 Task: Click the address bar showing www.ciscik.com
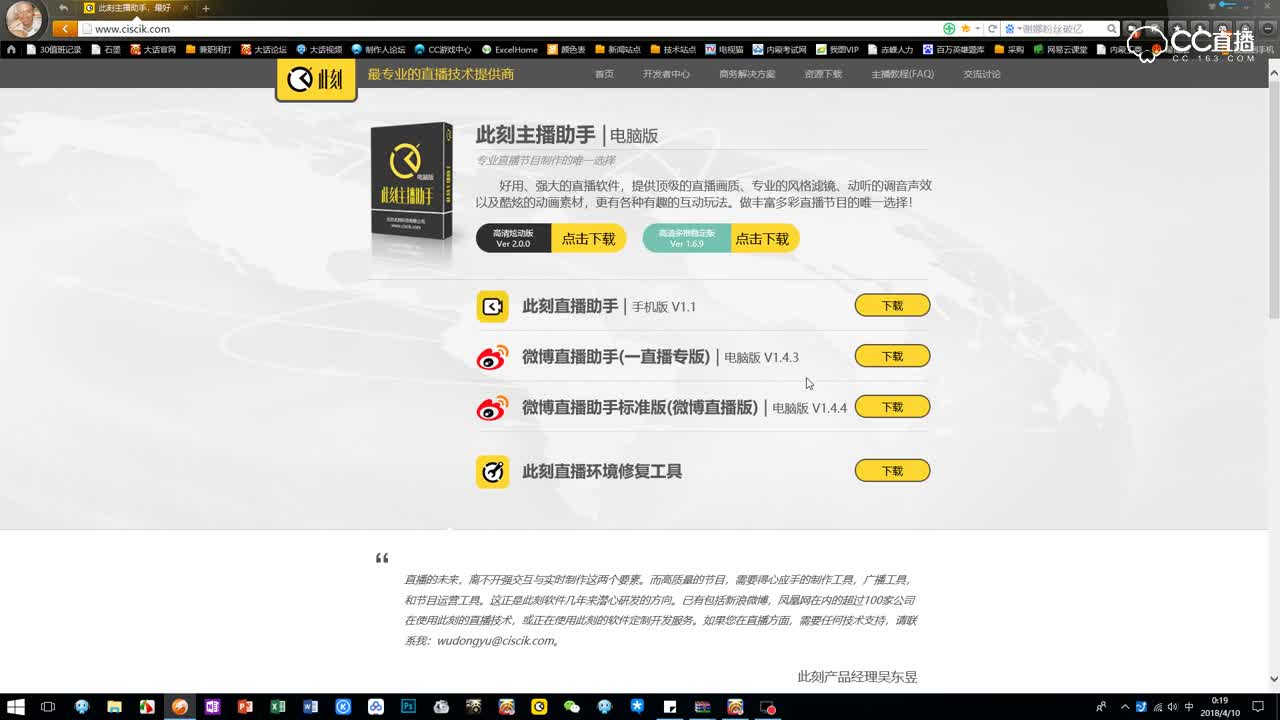pyautogui.click(x=510, y=29)
